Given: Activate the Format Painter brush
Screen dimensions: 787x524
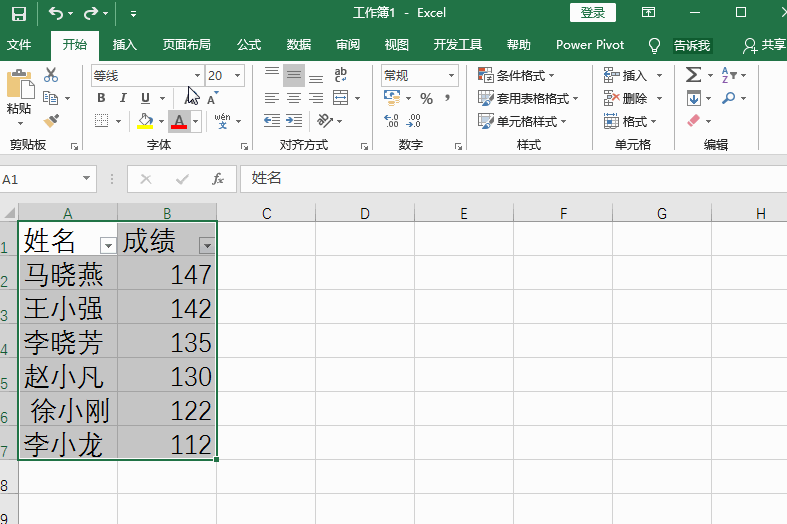Looking at the screenshot, I should click(51, 120).
